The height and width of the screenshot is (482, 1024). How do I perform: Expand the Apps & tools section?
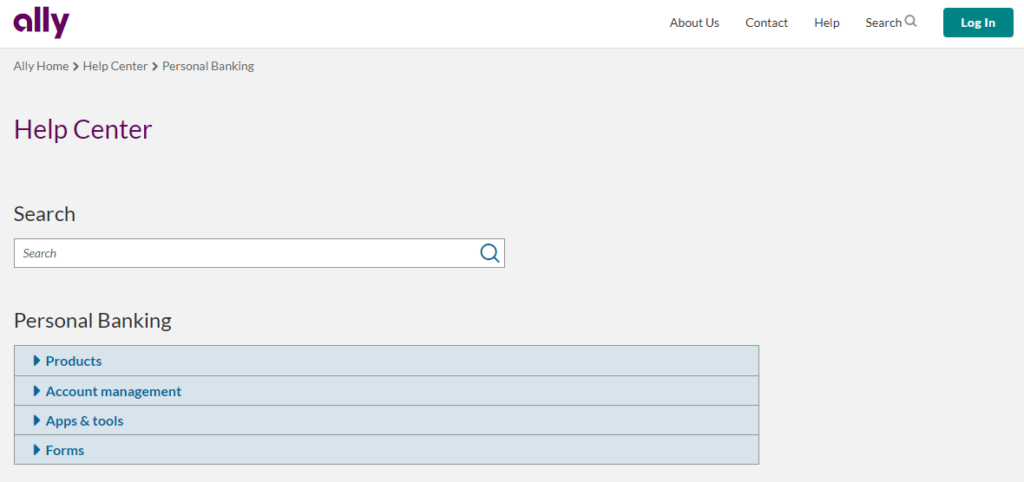pyautogui.click(x=387, y=420)
